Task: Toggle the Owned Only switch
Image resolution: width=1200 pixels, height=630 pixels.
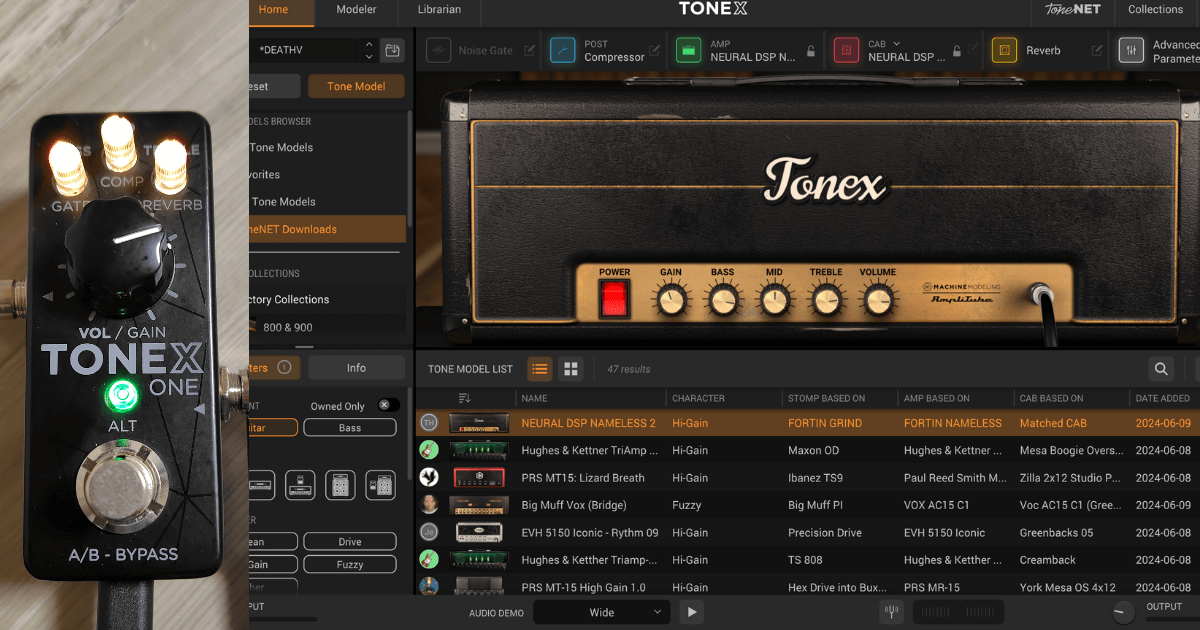Action: 388,405
